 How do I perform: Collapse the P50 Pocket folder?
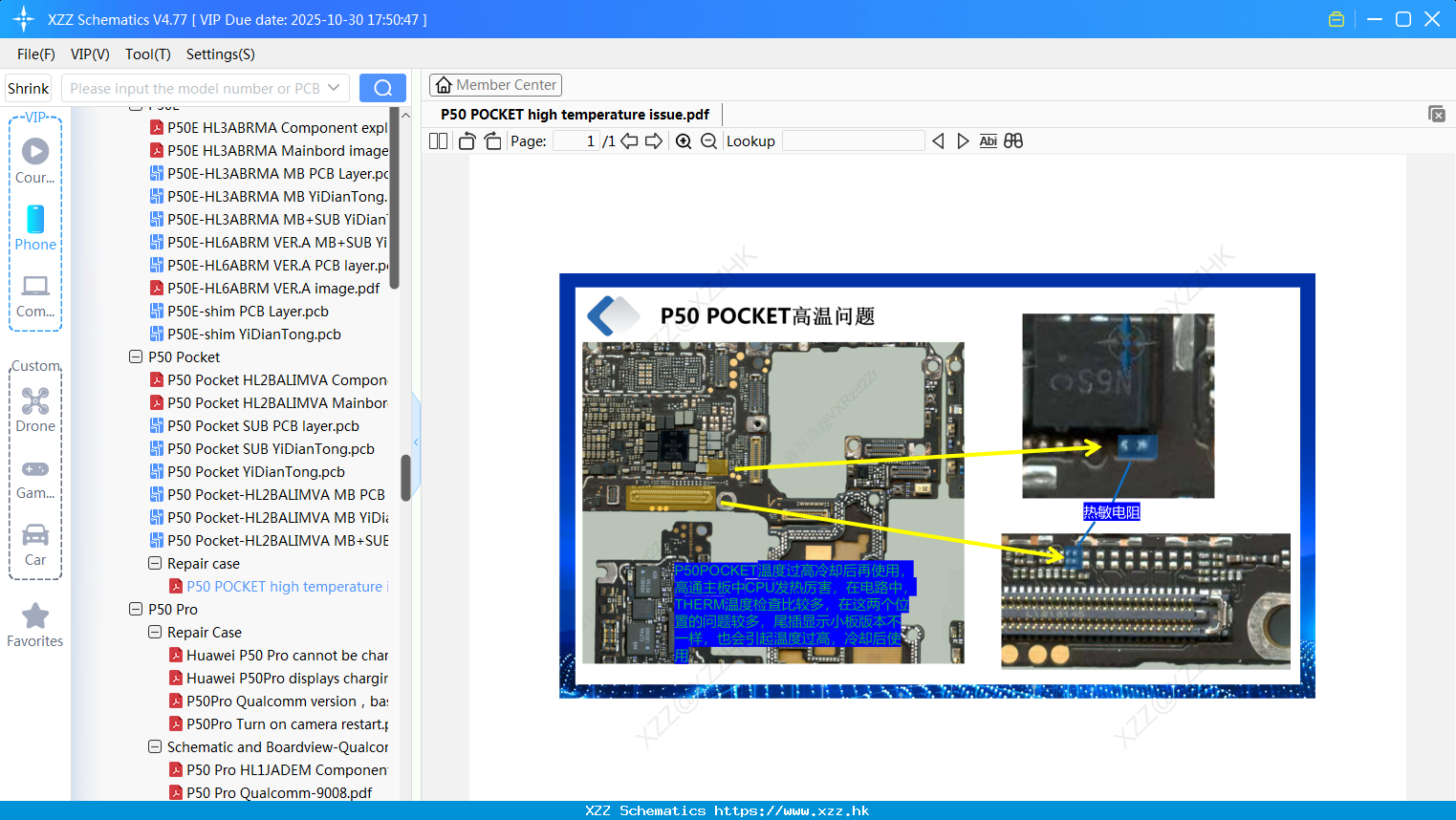click(x=136, y=356)
